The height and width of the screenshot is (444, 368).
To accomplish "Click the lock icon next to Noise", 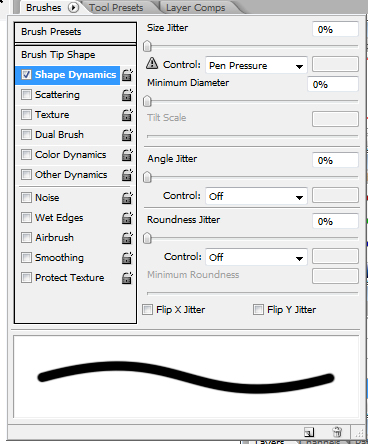I will coord(127,198).
